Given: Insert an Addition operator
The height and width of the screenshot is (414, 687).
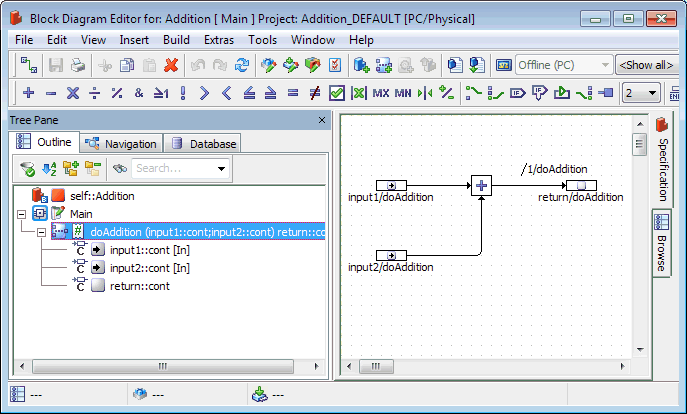Looking at the screenshot, I should (28, 93).
